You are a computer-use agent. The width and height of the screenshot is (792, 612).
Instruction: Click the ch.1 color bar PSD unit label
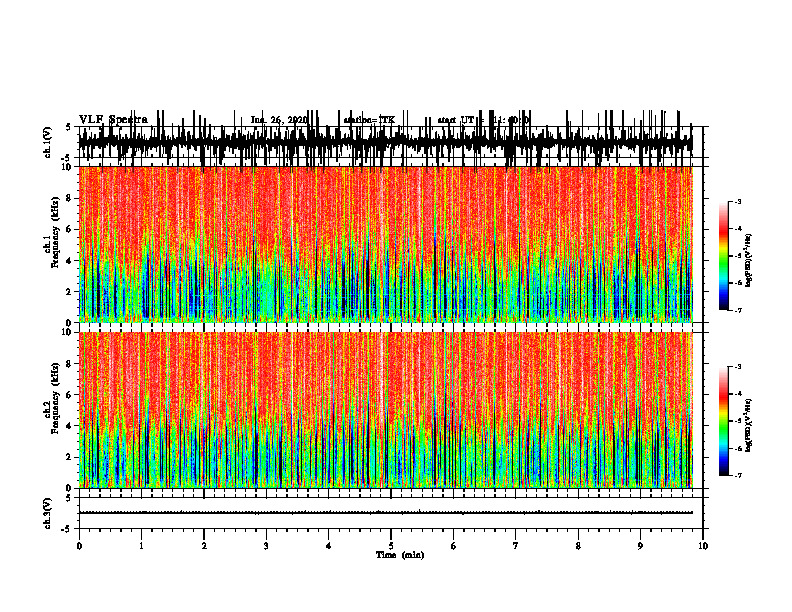[x=748, y=261]
